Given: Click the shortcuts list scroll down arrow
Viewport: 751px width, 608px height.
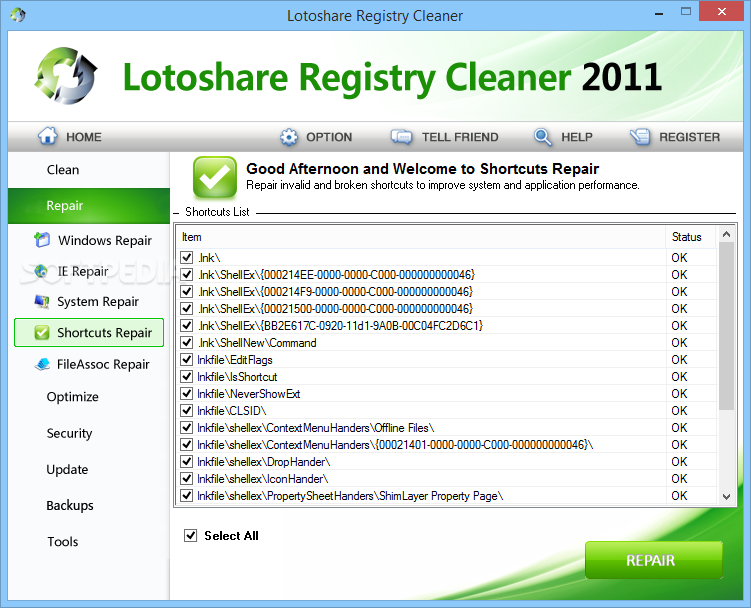Looking at the screenshot, I should [x=726, y=496].
